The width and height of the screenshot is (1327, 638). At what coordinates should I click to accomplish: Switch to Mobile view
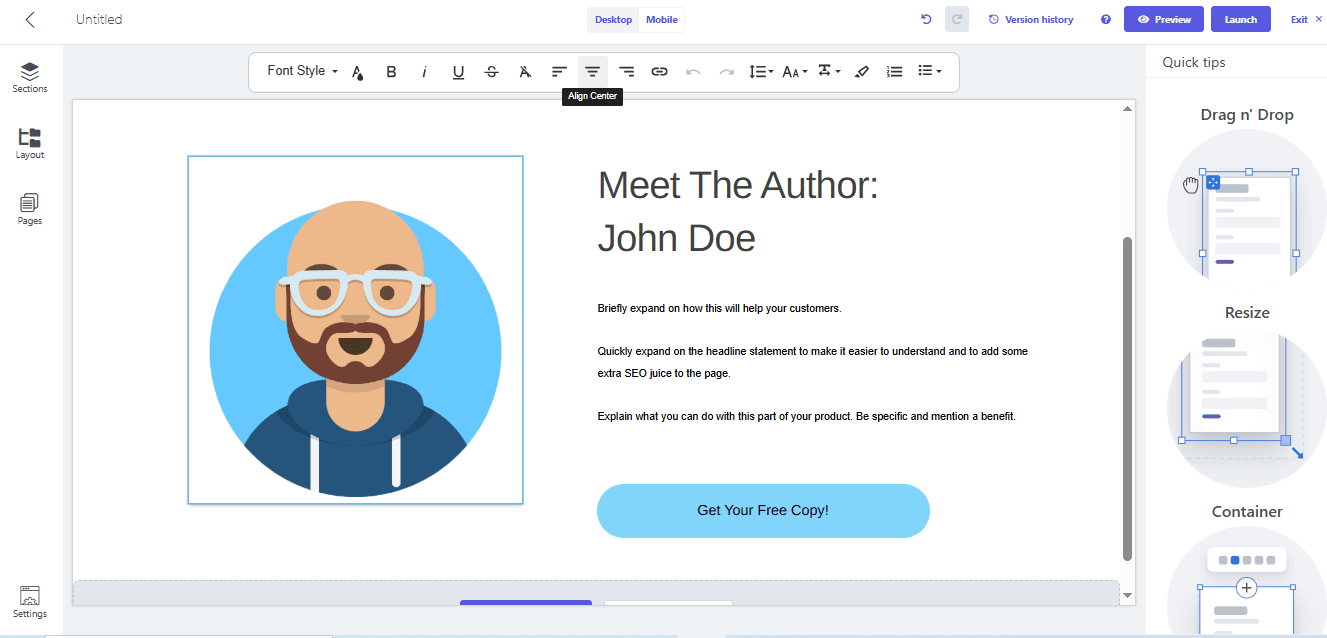(x=661, y=19)
